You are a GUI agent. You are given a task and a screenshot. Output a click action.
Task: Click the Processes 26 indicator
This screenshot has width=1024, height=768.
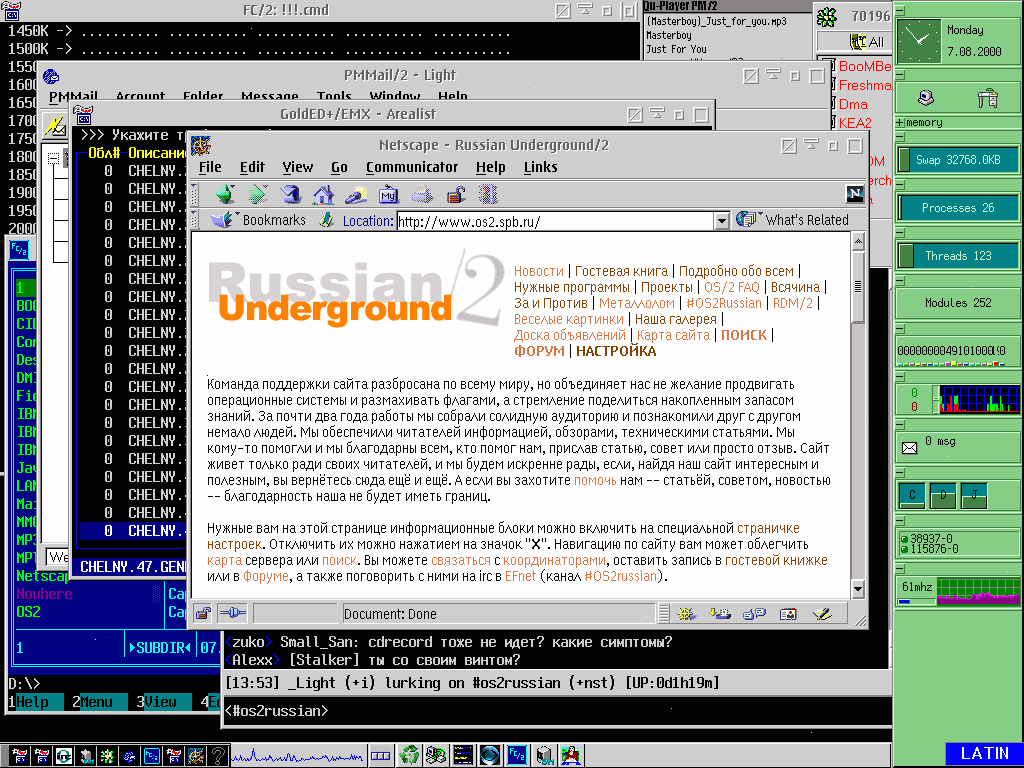pos(957,208)
